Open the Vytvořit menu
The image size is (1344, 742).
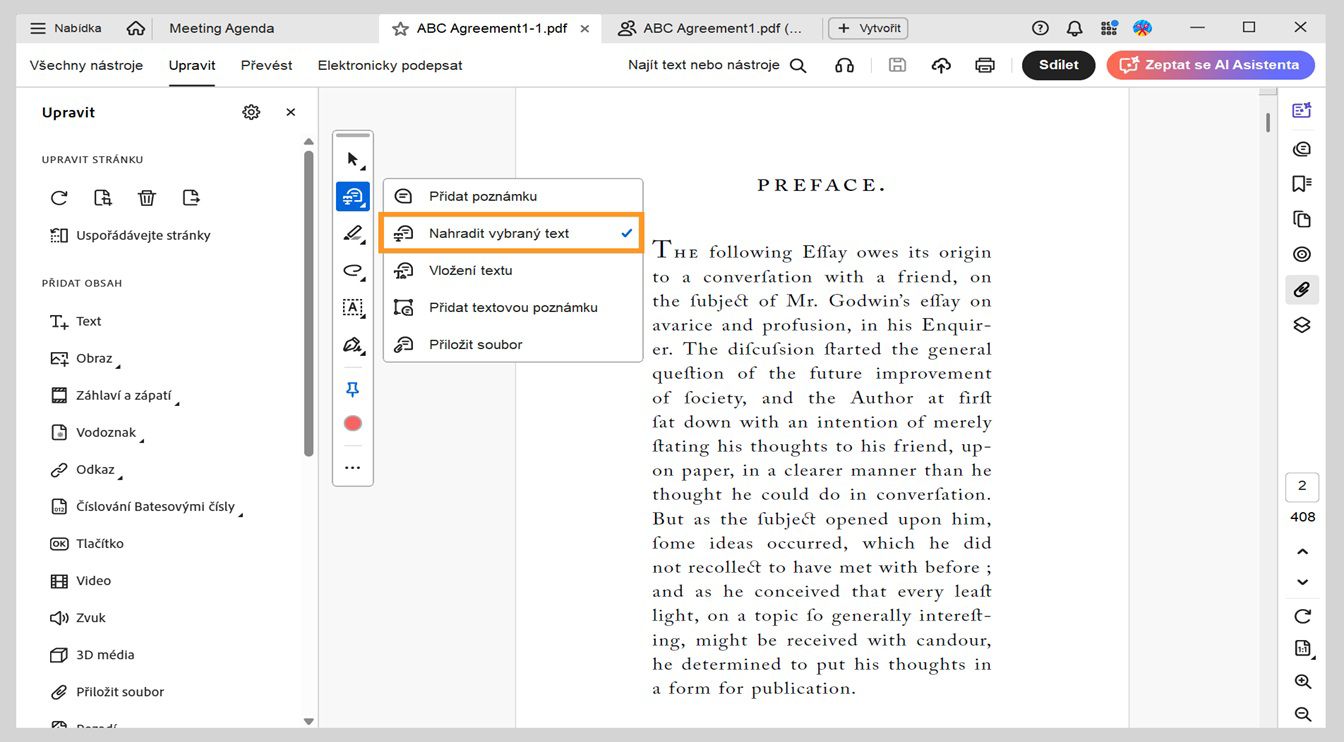coord(868,27)
